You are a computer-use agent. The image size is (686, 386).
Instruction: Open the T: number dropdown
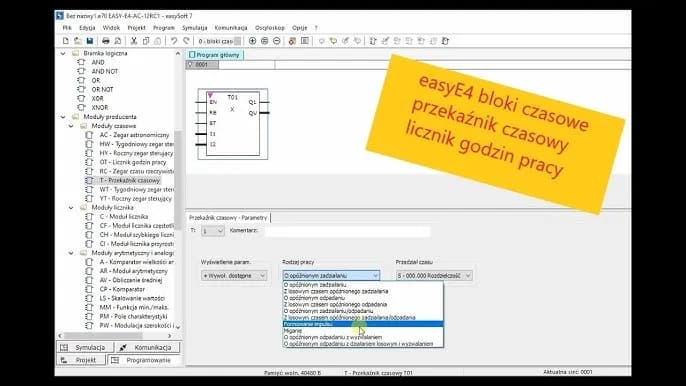click(213, 231)
